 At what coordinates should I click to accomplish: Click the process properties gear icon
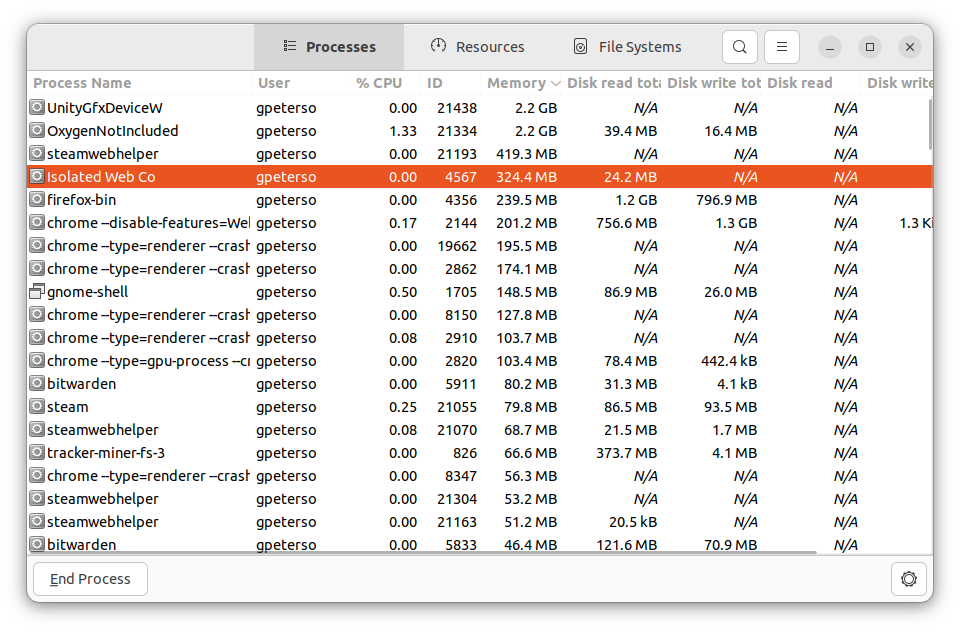click(x=908, y=579)
